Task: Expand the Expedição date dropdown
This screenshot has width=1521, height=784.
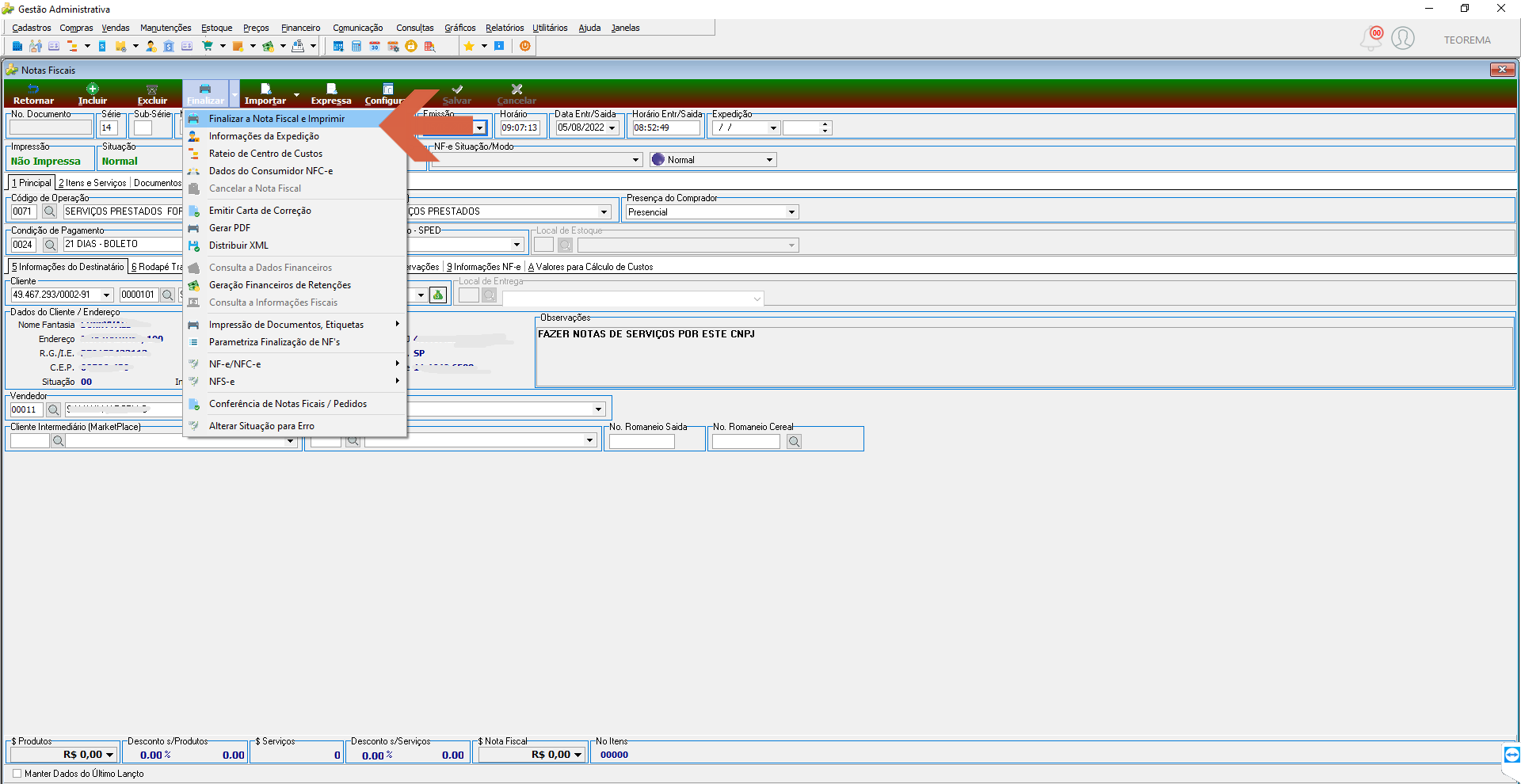Action: [x=773, y=127]
